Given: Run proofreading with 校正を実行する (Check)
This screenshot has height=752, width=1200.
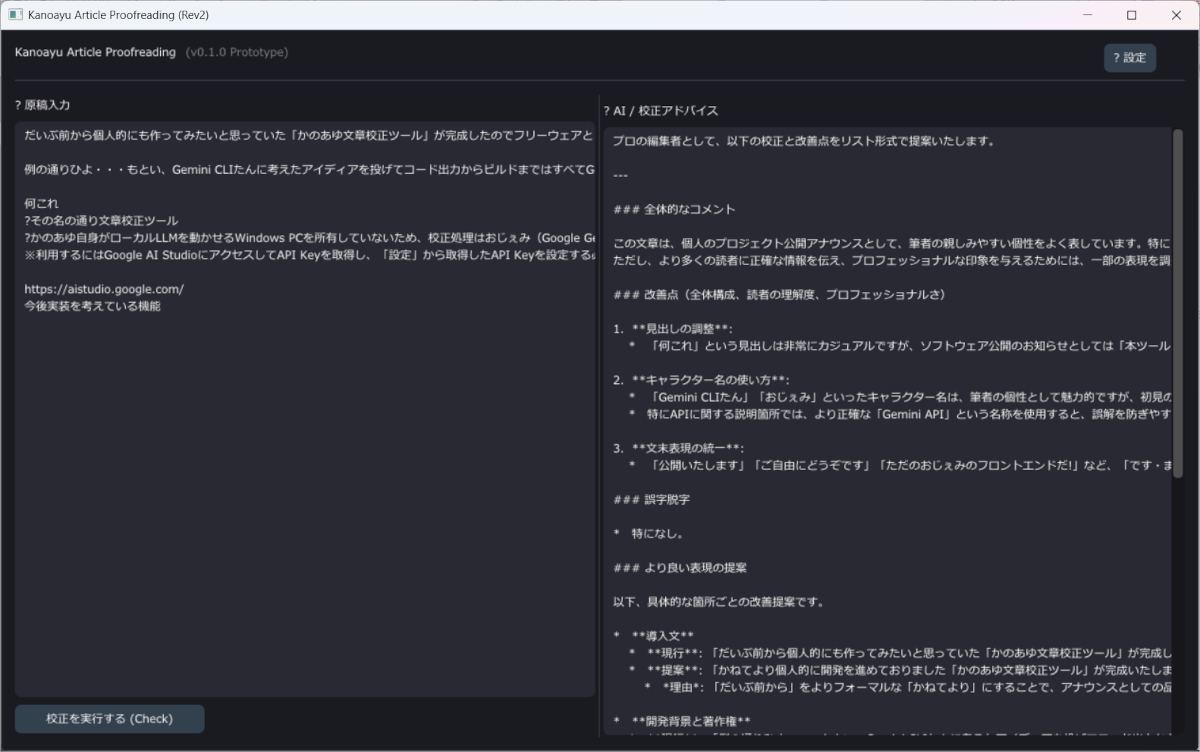Looking at the screenshot, I should 109,718.
